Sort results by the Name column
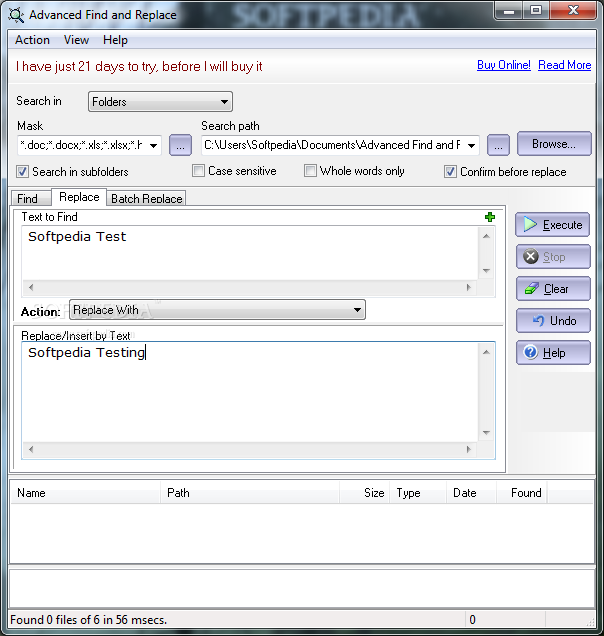Viewport: 604px width, 636px height. tap(85, 493)
